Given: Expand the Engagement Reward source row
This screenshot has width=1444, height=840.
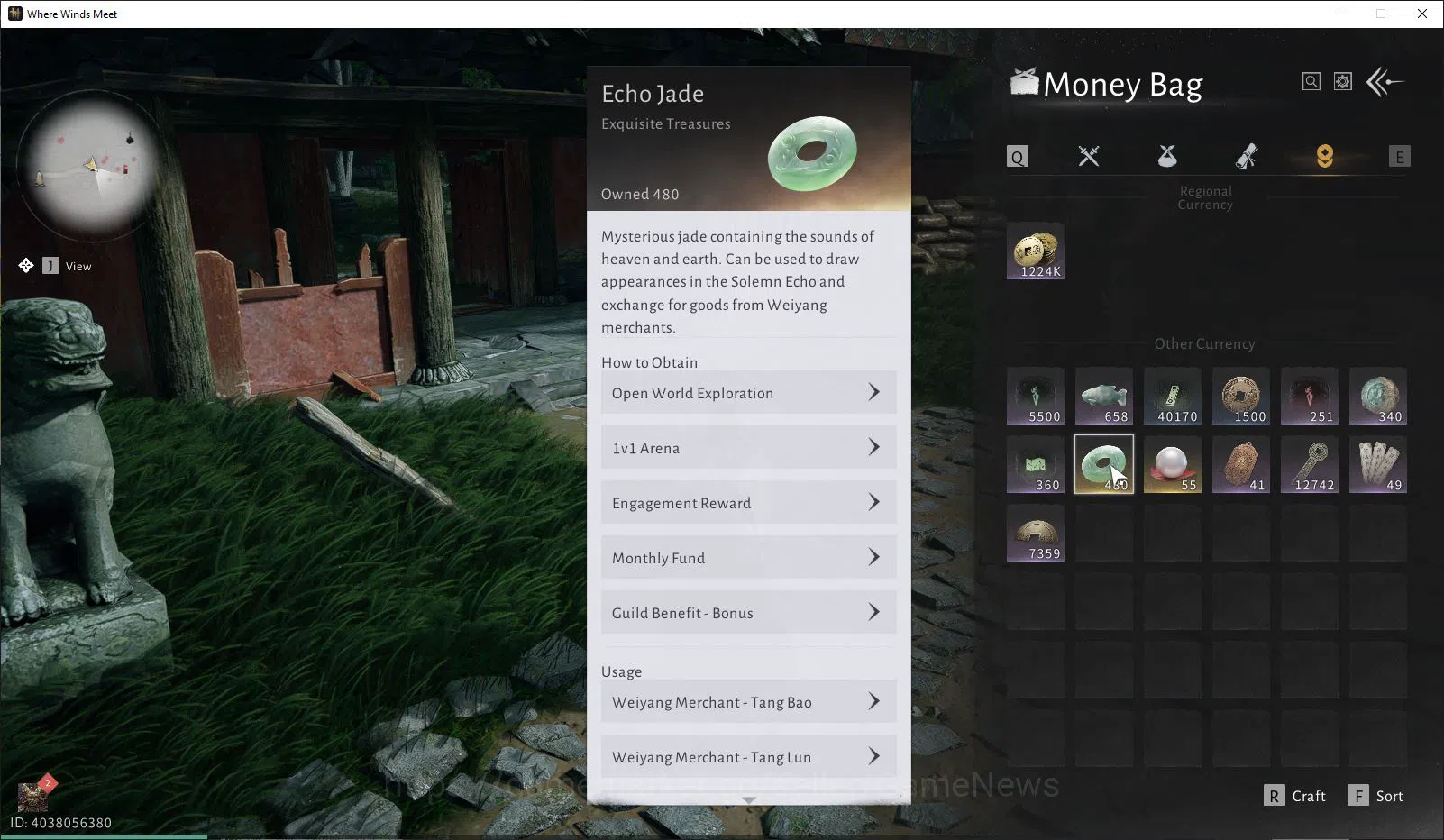Looking at the screenshot, I should click(749, 503).
